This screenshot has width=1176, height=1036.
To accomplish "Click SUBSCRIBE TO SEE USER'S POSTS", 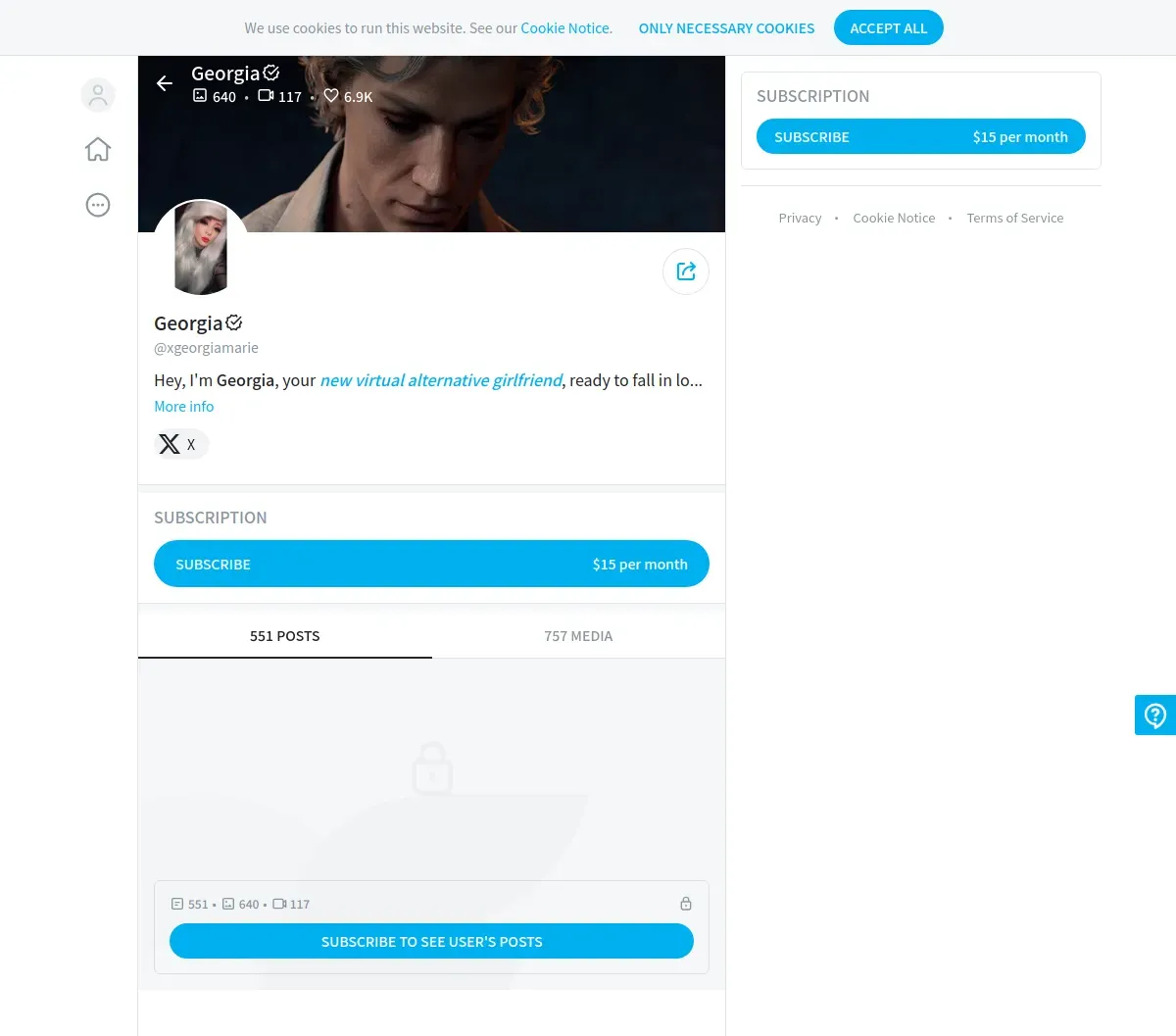I will (431, 941).
